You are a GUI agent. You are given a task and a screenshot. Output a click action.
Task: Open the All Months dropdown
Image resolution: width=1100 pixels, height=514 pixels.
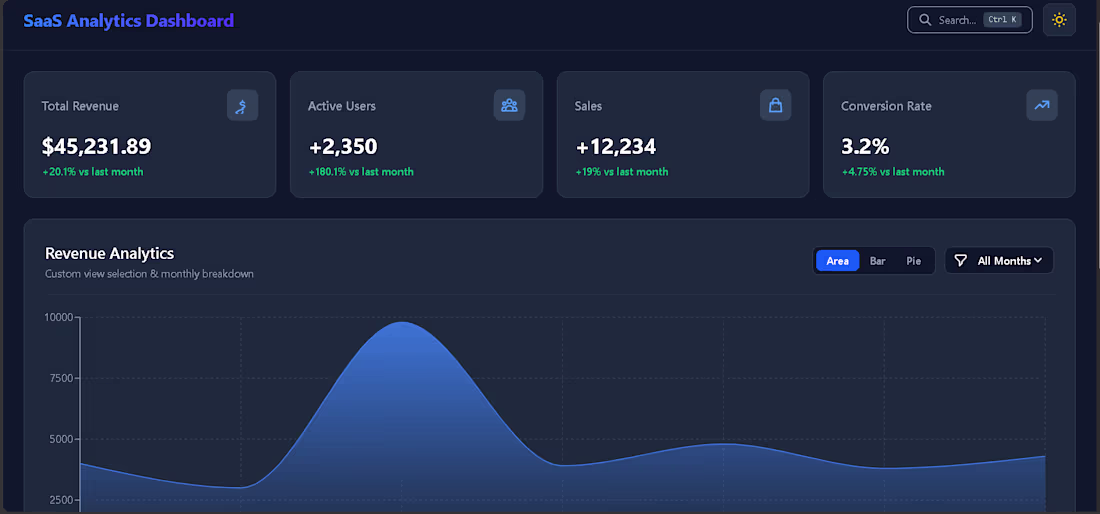(999, 260)
